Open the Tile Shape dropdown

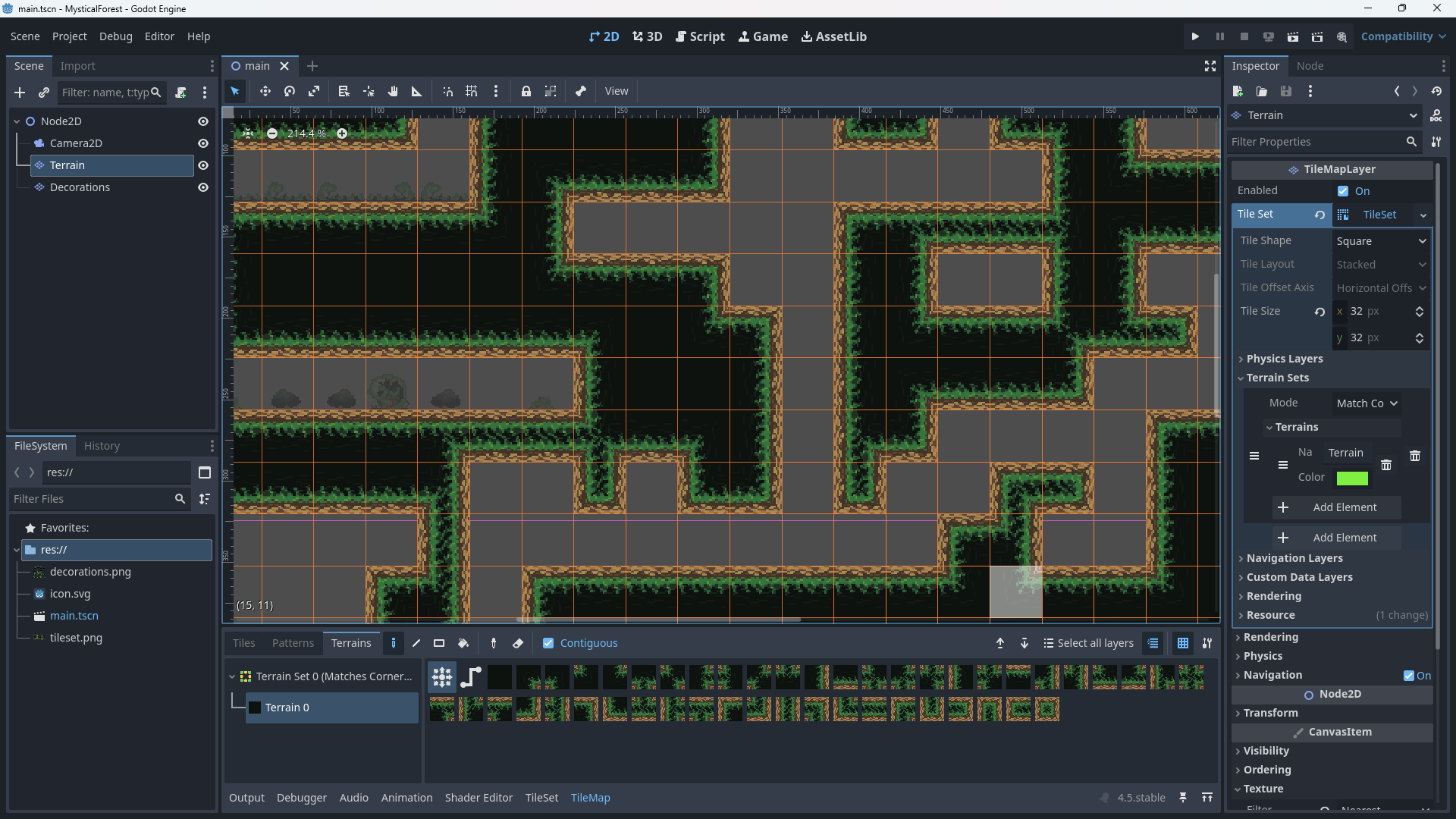(1381, 240)
